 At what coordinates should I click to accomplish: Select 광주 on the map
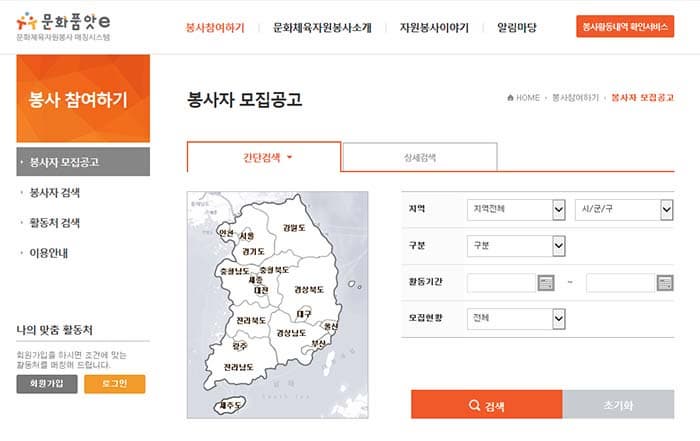(240, 345)
